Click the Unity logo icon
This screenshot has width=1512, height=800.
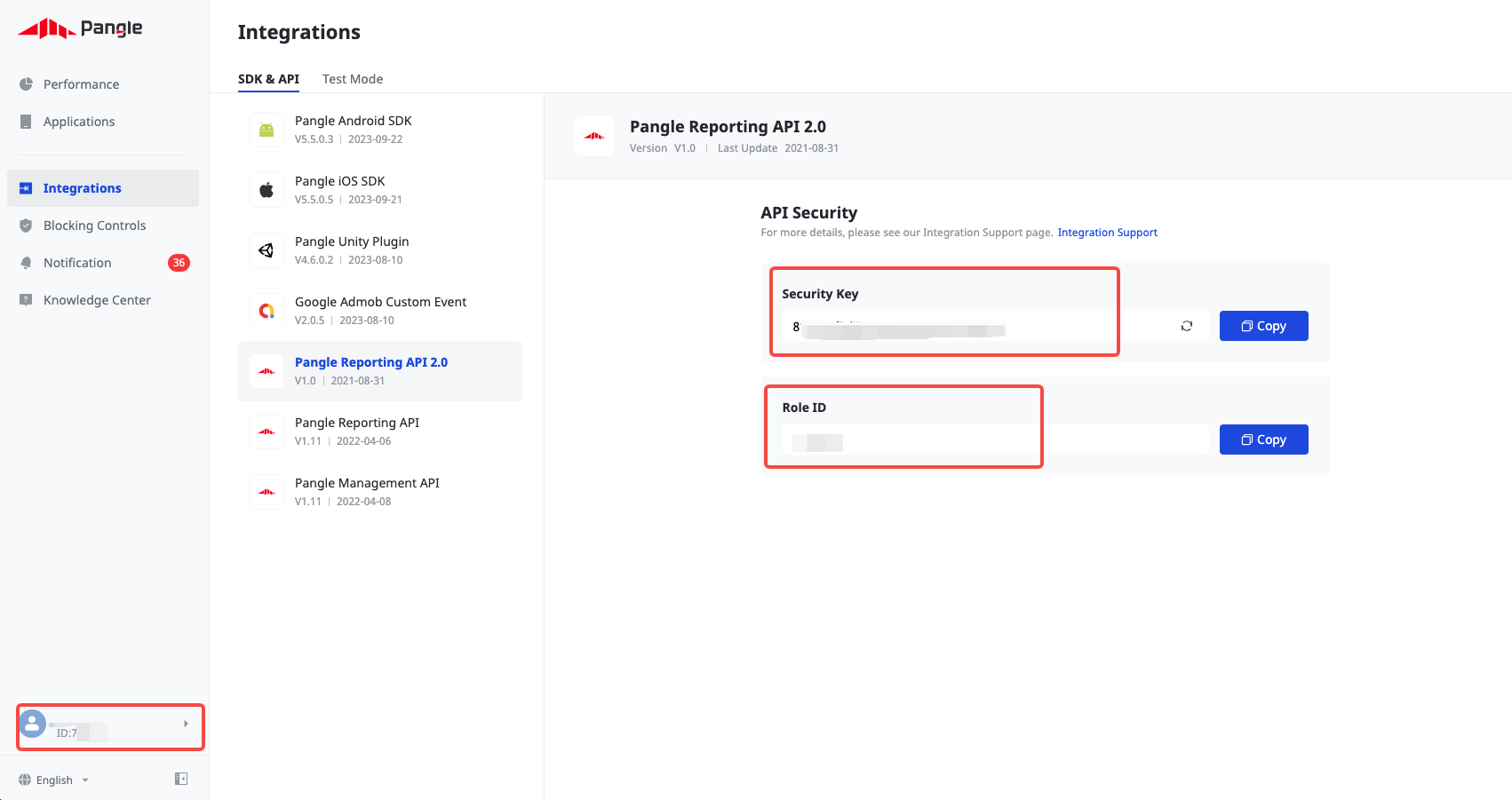pos(267,250)
